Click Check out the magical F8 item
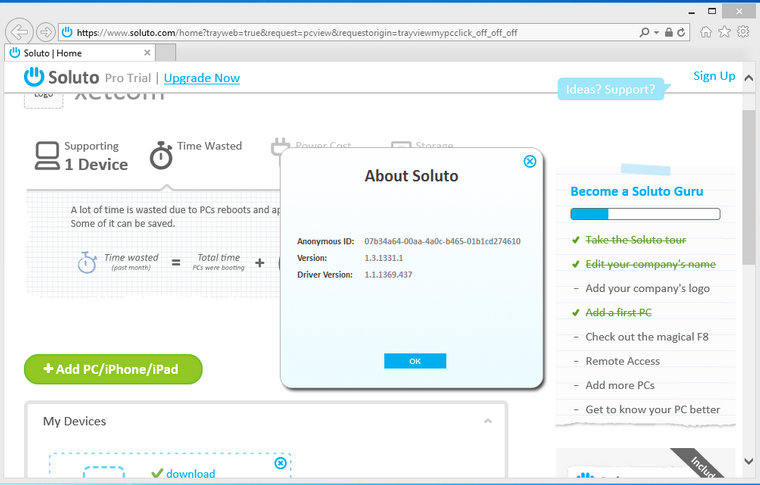The height and width of the screenshot is (485, 760). coord(647,337)
